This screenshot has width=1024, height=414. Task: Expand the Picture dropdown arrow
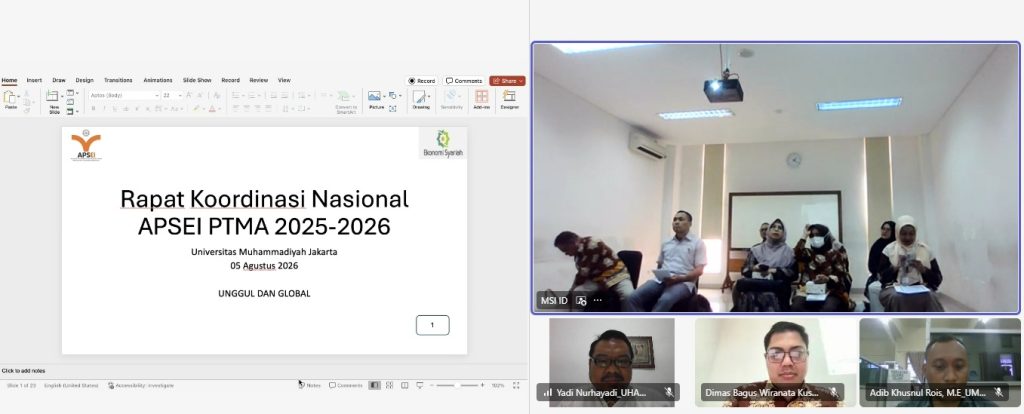click(x=384, y=96)
